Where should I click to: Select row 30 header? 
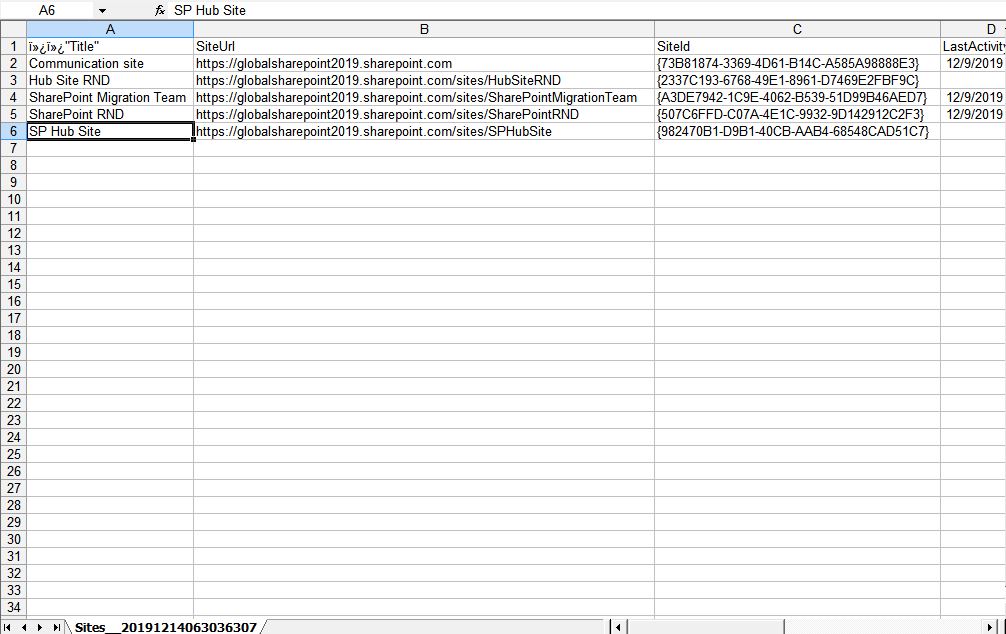click(x=13, y=539)
